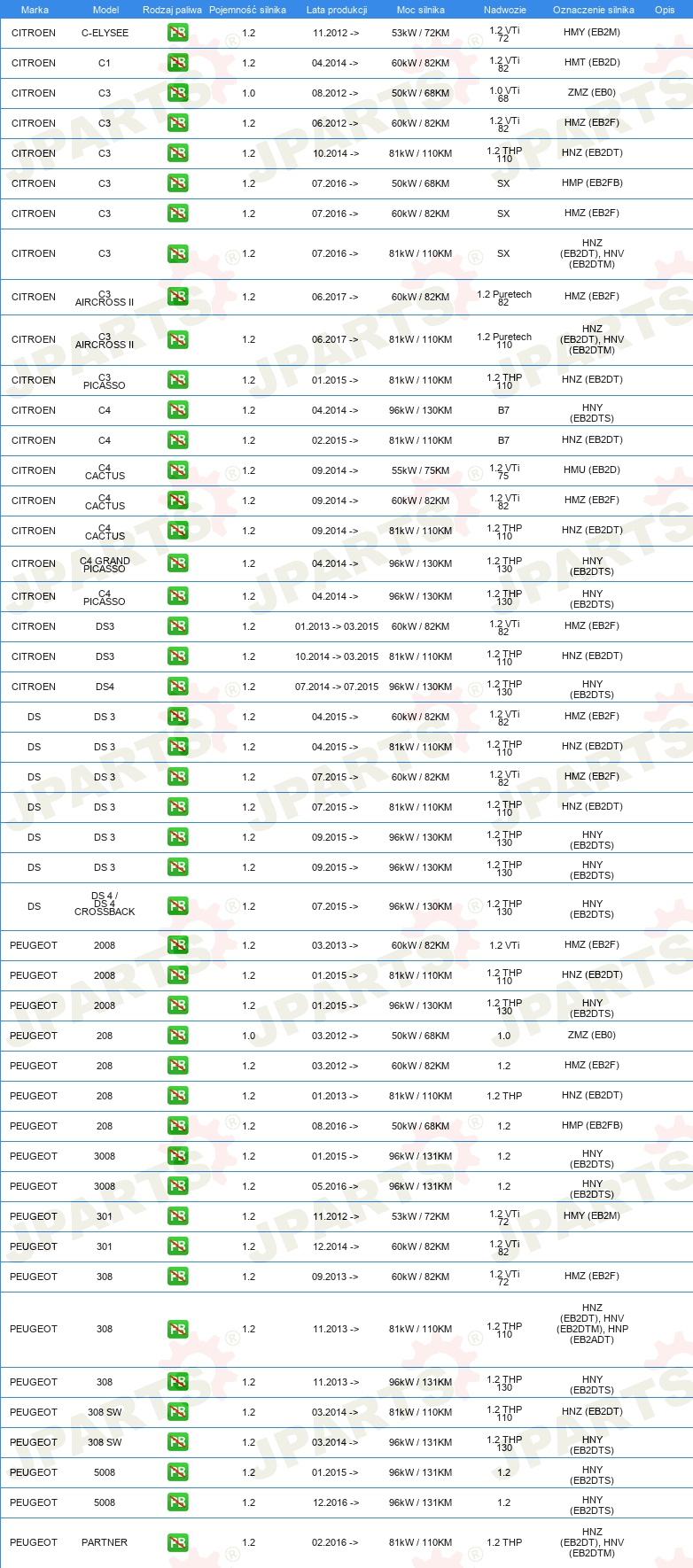Click production date 12.2014 ->

[335, 1246]
